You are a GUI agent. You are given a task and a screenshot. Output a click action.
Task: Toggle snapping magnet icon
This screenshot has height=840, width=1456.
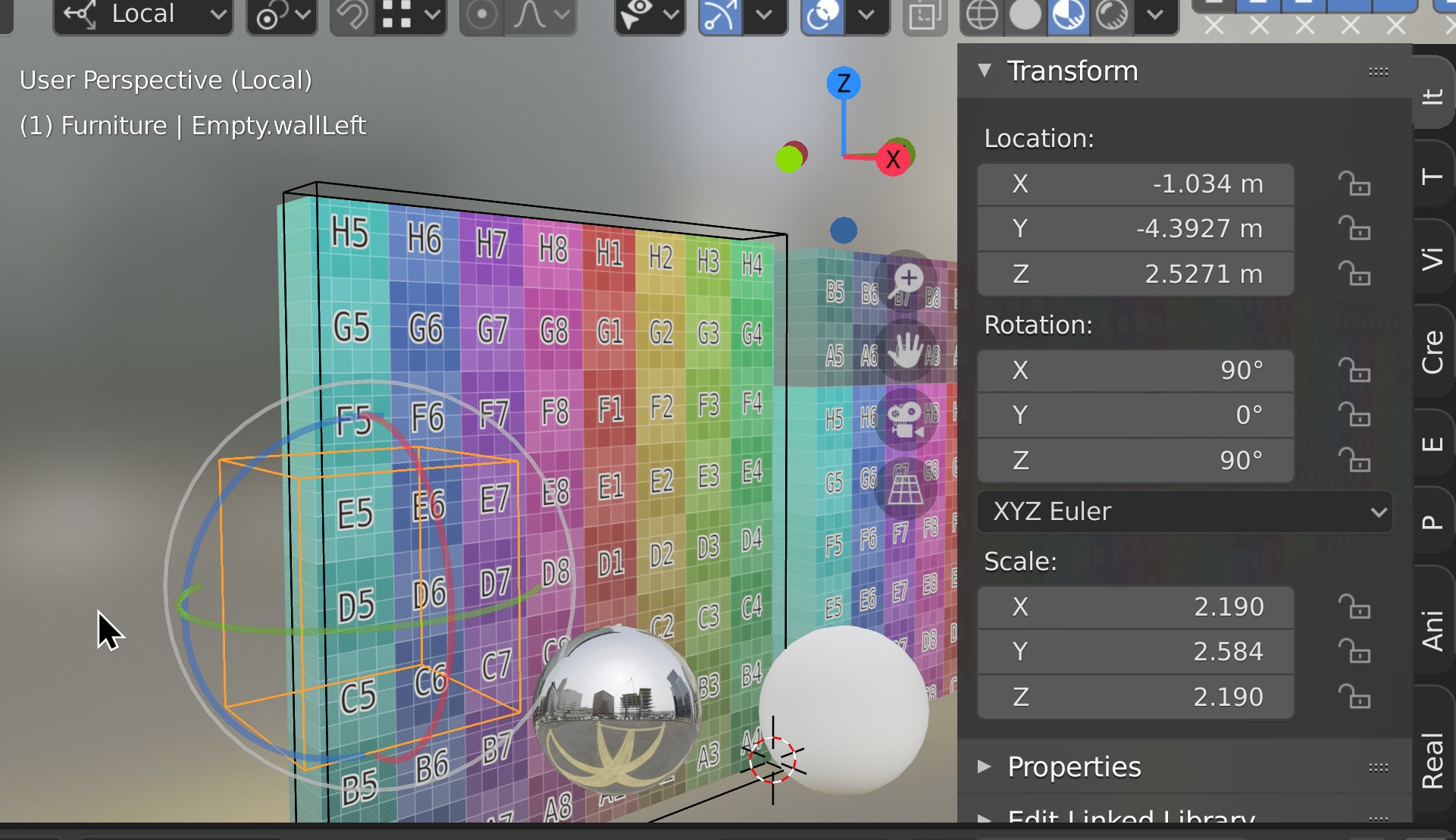click(x=351, y=14)
